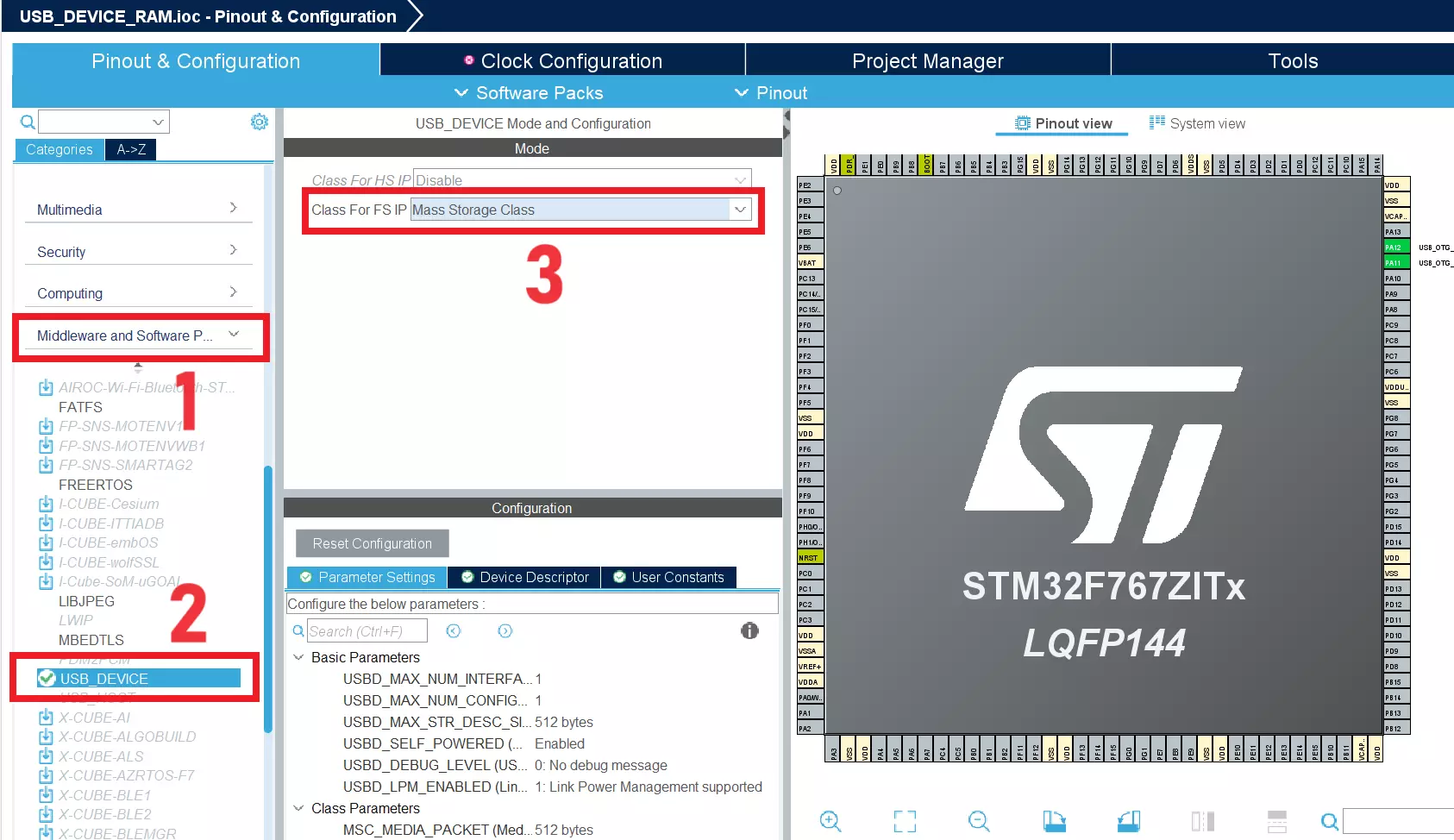Rotate the chip view clockwise
Viewport: 1454px width, 840px height.
tap(1054, 821)
